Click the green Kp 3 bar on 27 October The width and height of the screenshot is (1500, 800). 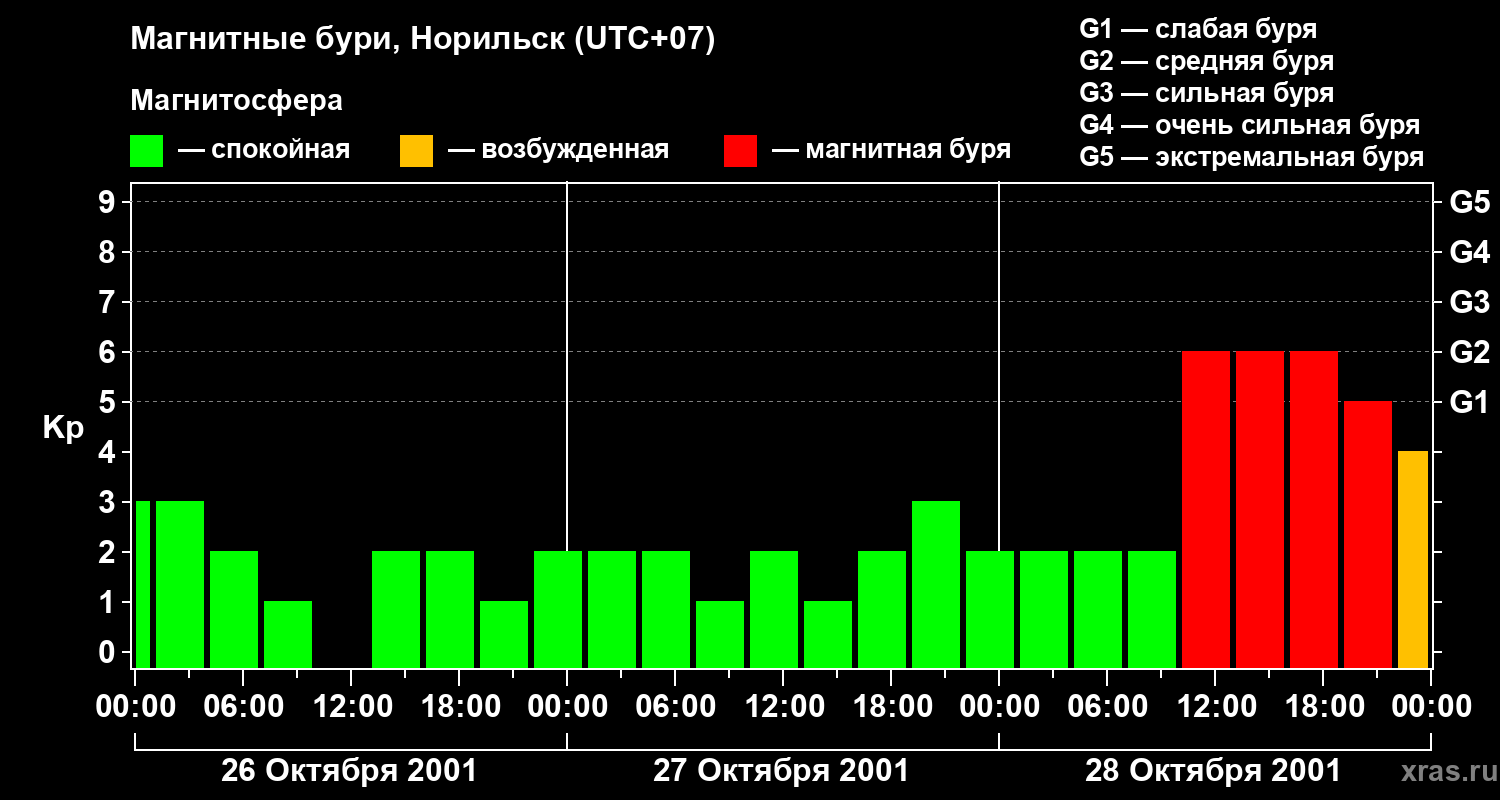[x=936, y=584]
